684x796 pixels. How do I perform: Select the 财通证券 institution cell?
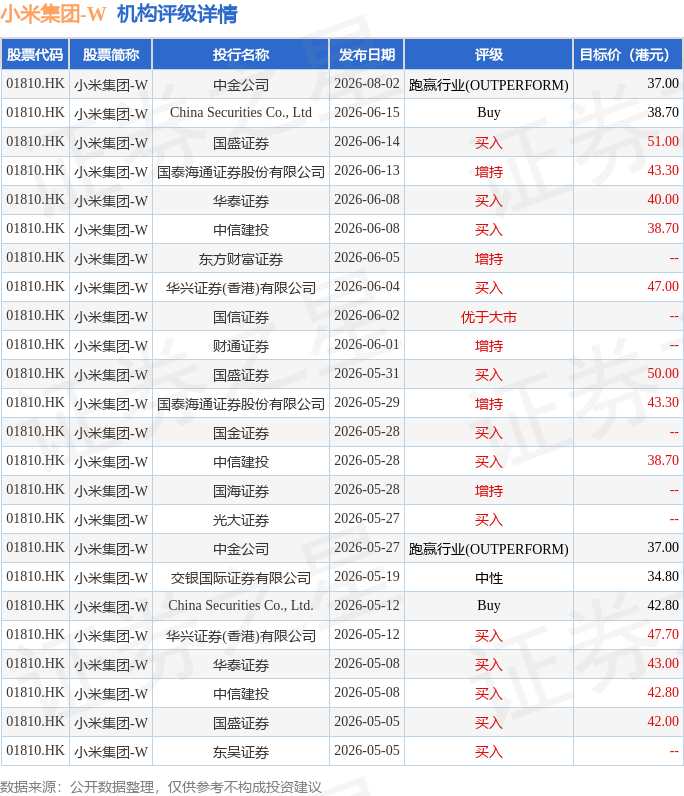coord(241,346)
